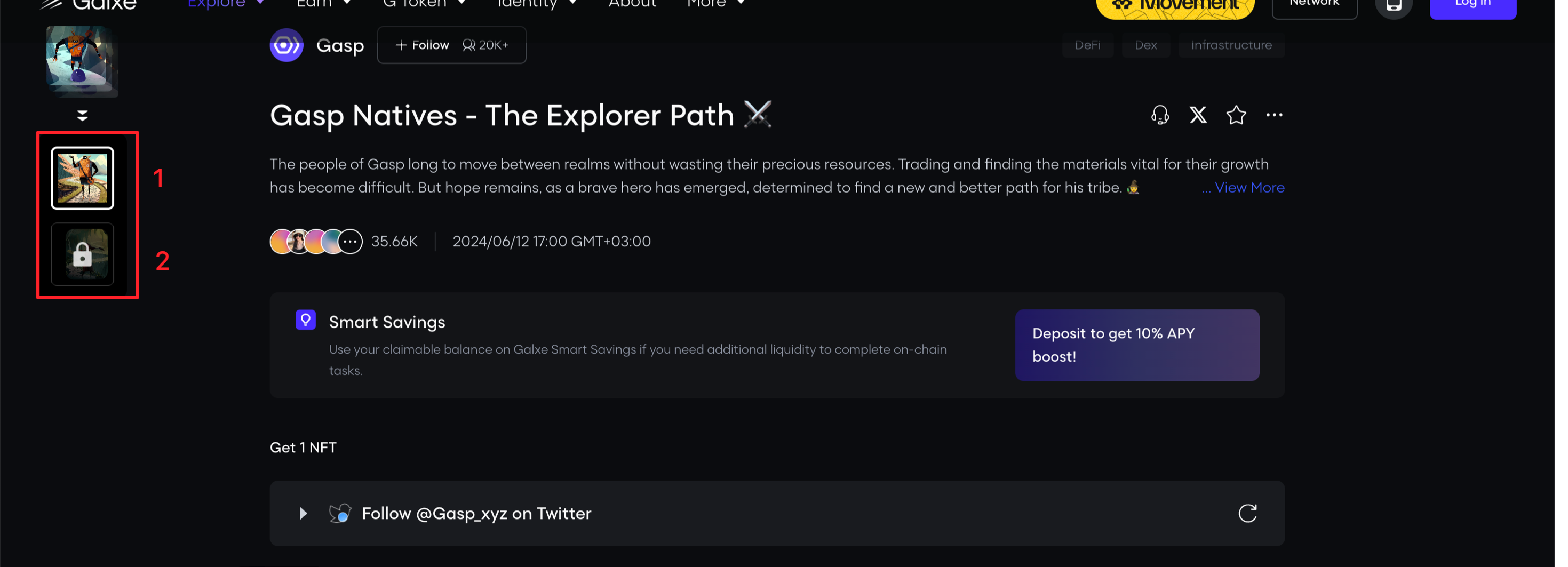Screen dimensions: 1568x567
Task: Share the quest on X
Action: [1198, 115]
